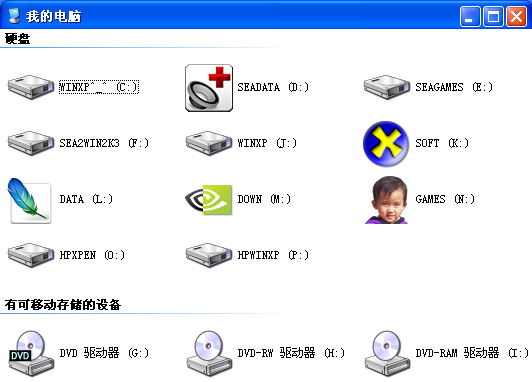Click the SEAGAMES (E:) hard drive icon
Viewport: 532px width, 382px height.
tap(387, 87)
